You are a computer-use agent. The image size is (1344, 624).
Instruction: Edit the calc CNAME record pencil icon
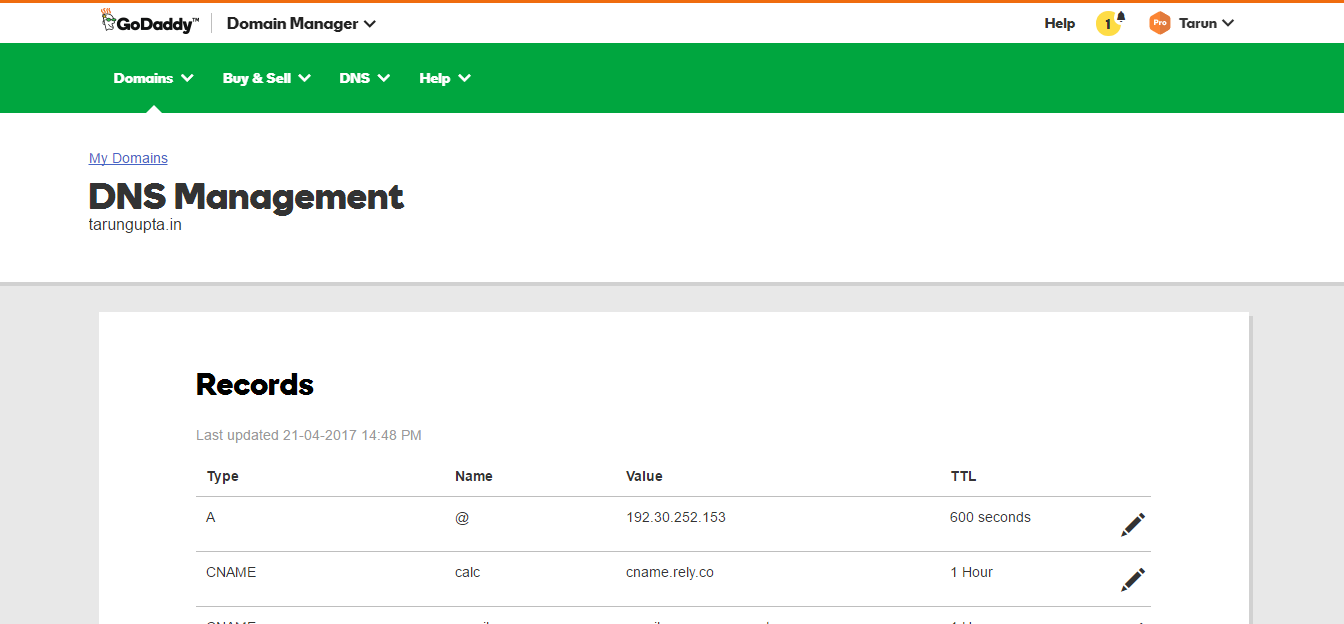pos(1132,580)
